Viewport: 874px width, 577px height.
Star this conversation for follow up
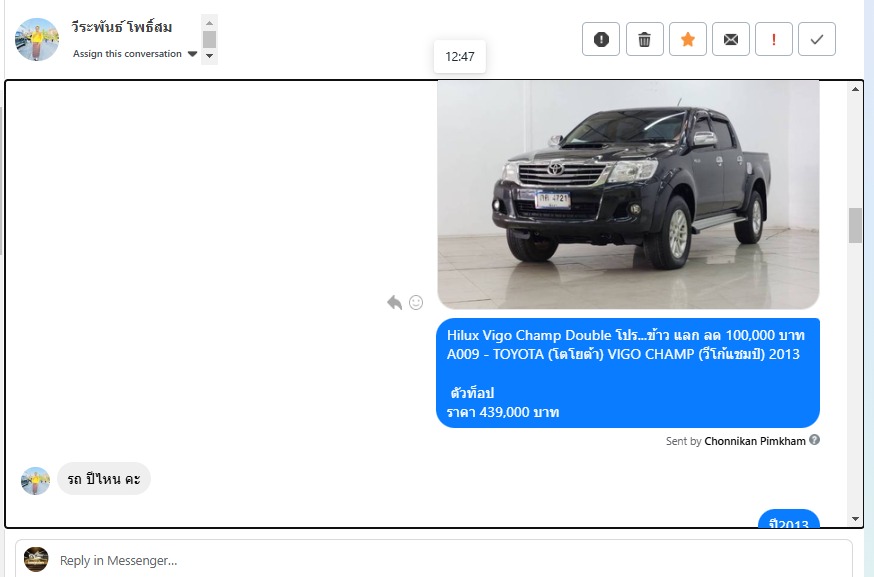pos(688,39)
